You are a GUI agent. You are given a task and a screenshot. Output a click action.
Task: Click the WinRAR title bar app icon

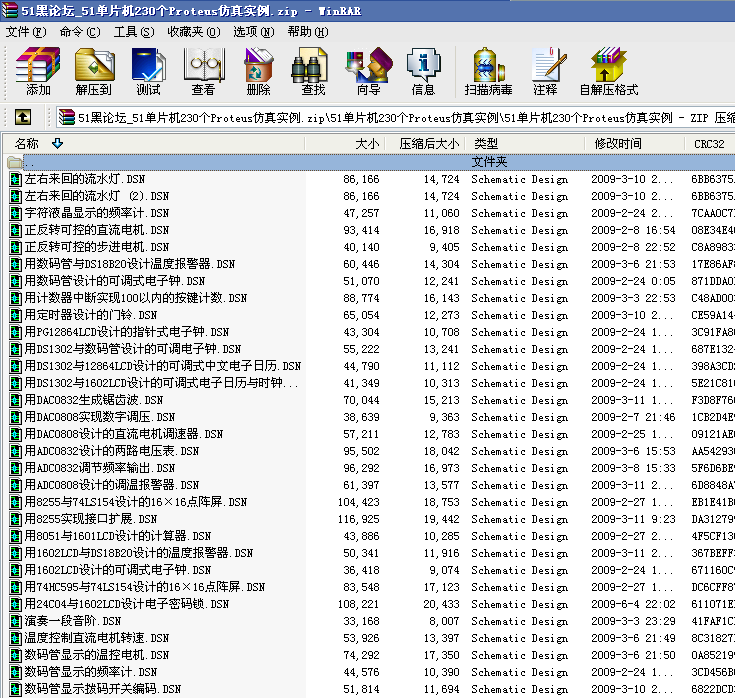coord(10,10)
